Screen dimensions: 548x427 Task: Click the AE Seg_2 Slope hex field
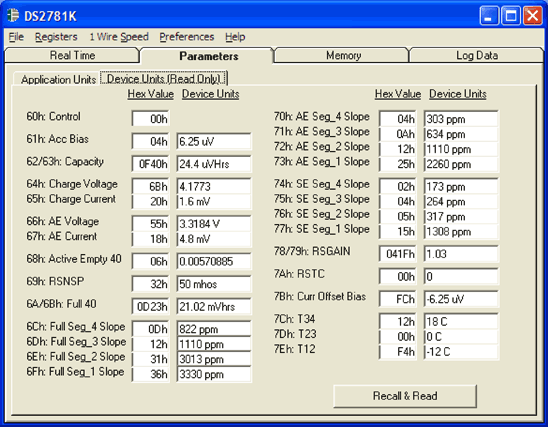coord(398,149)
